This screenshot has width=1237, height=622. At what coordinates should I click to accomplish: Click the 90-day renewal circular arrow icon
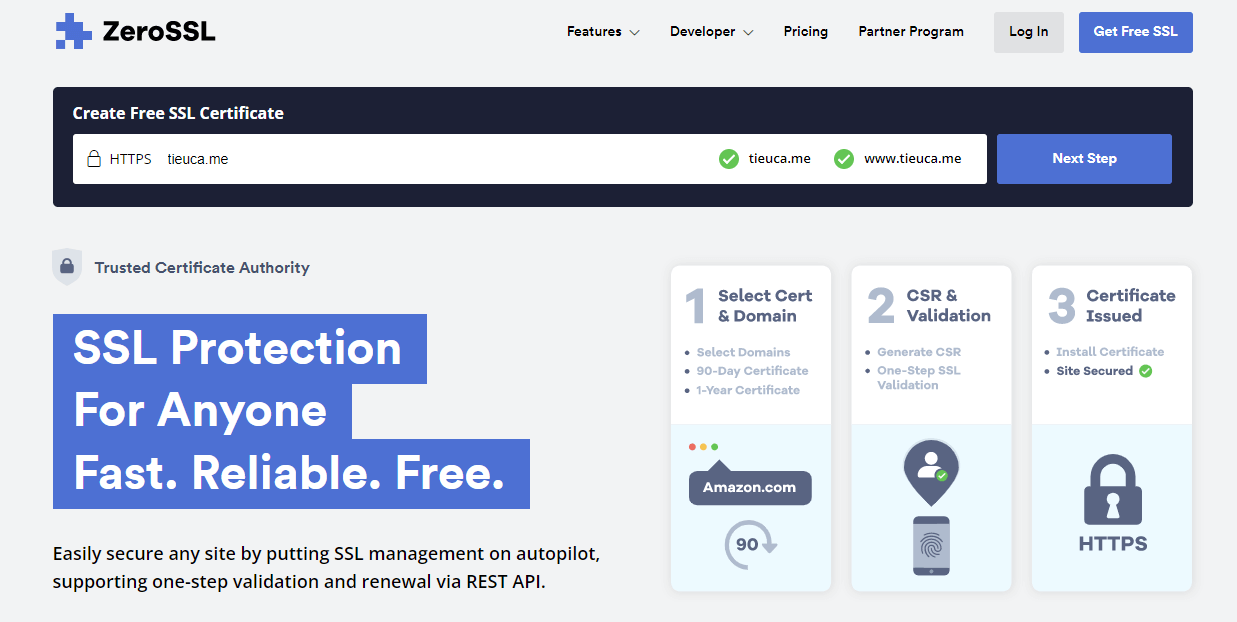click(x=750, y=545)
